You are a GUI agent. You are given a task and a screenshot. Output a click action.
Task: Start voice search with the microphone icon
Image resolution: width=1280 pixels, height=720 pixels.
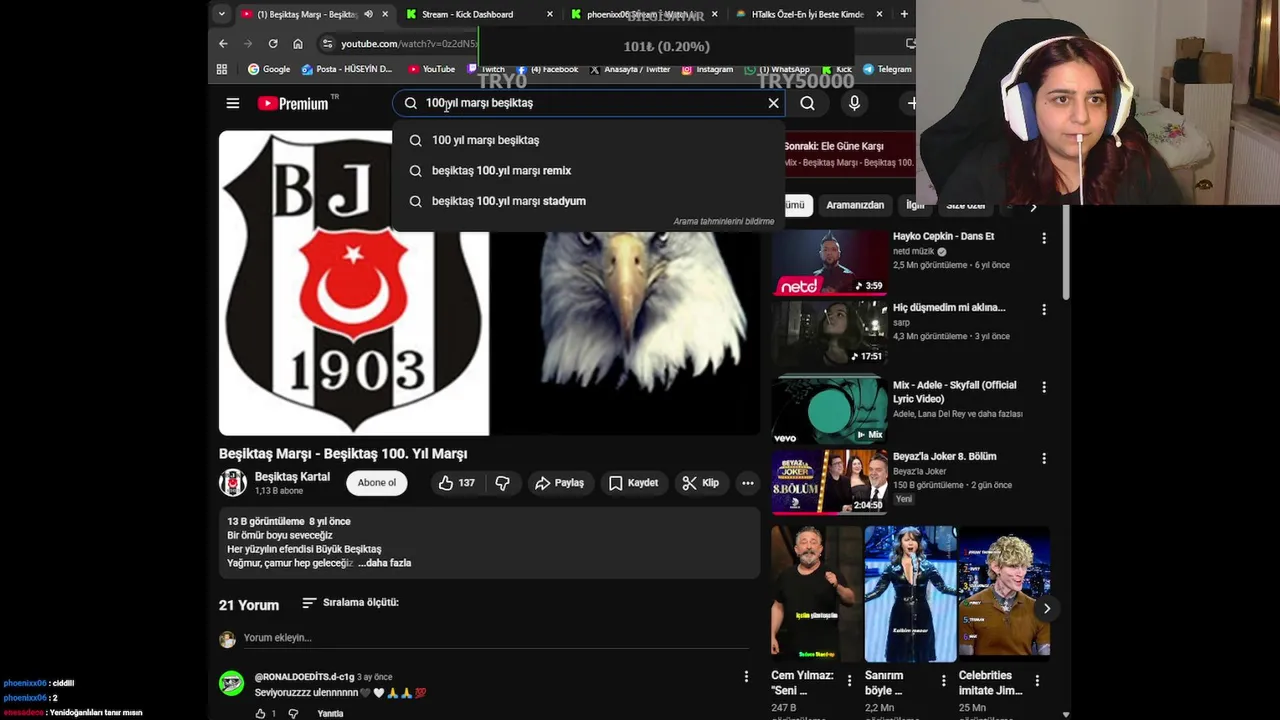click(x=854, y=103)
